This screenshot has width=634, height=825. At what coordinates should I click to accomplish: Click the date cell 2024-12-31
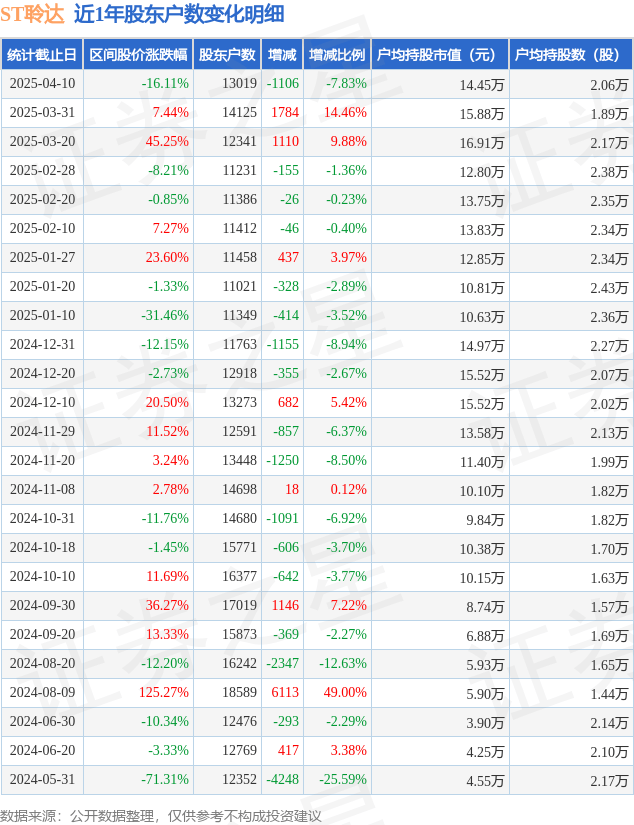pos(43,344)
